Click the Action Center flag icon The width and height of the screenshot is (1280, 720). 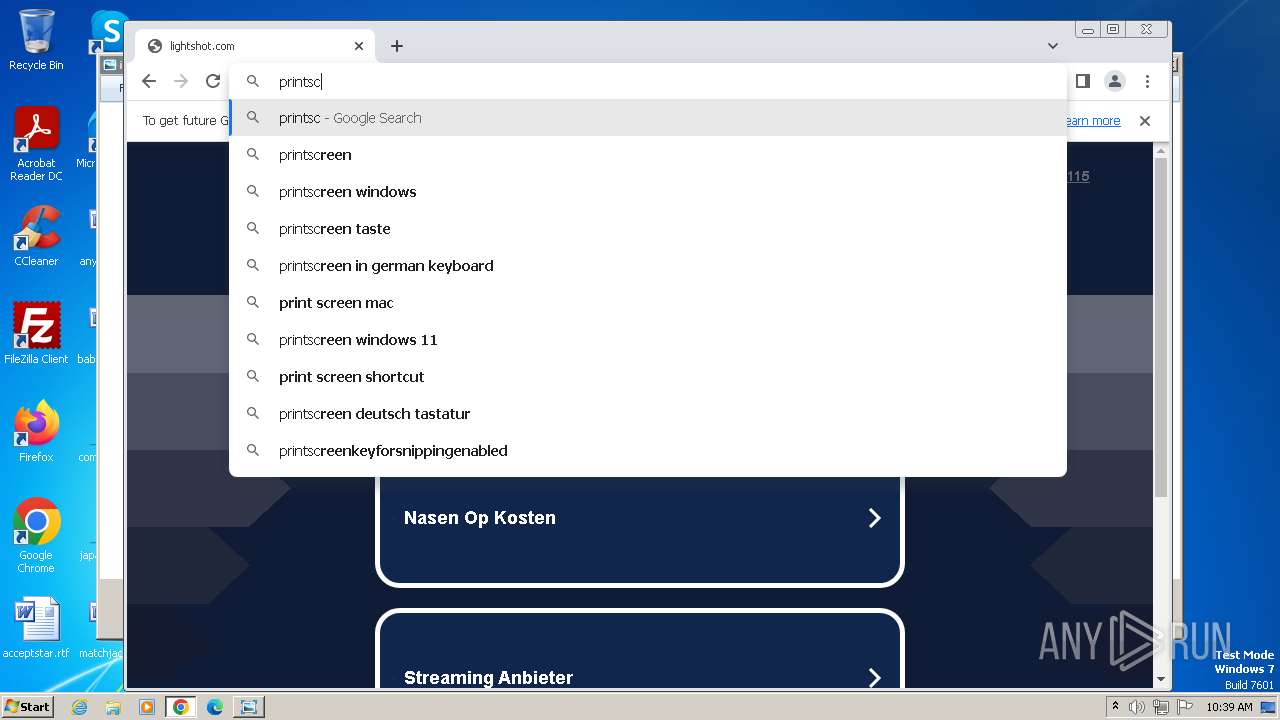1185,707
